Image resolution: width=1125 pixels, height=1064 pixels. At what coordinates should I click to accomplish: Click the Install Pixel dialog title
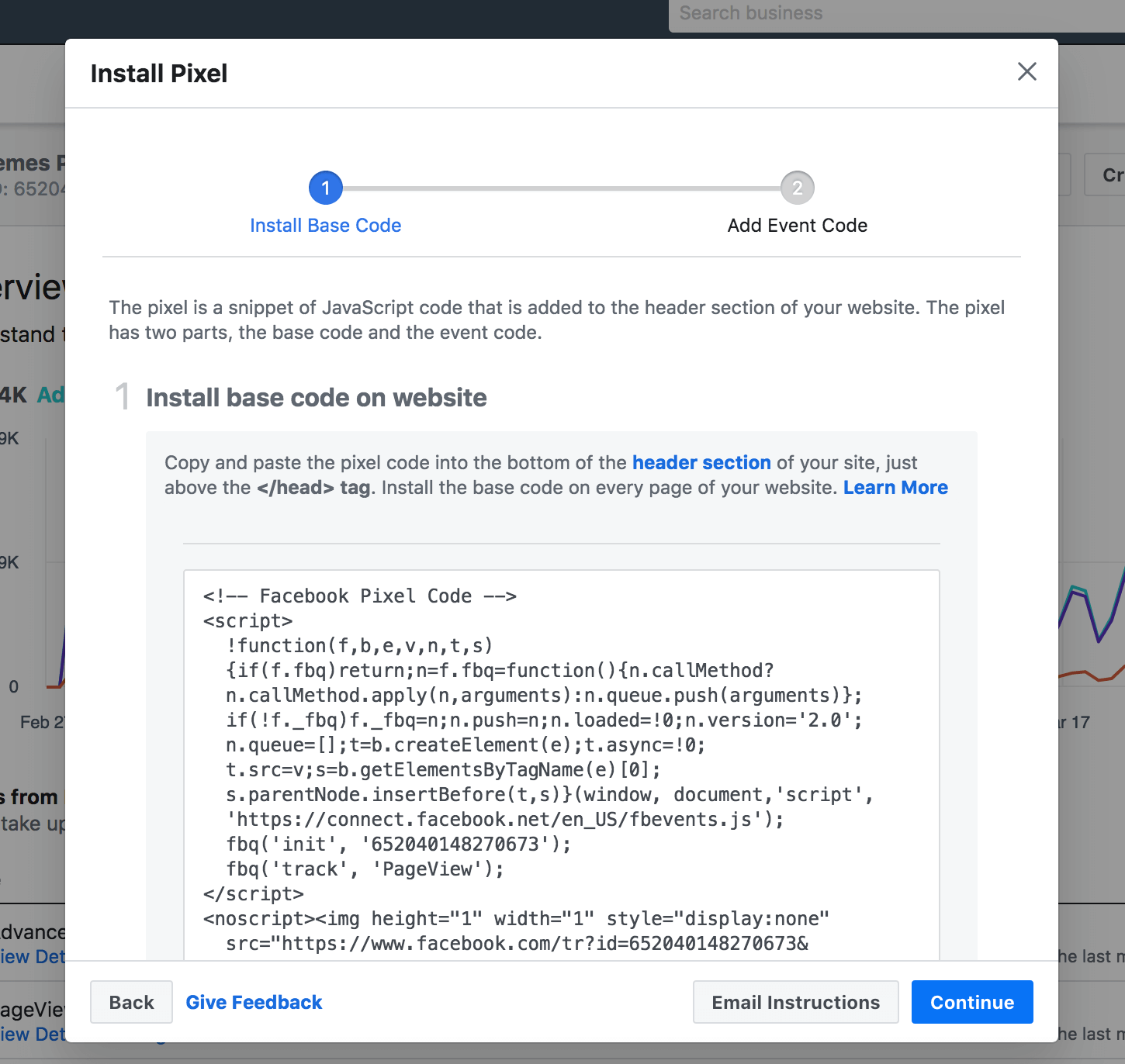pyautogui.click(x=159, y=74)
